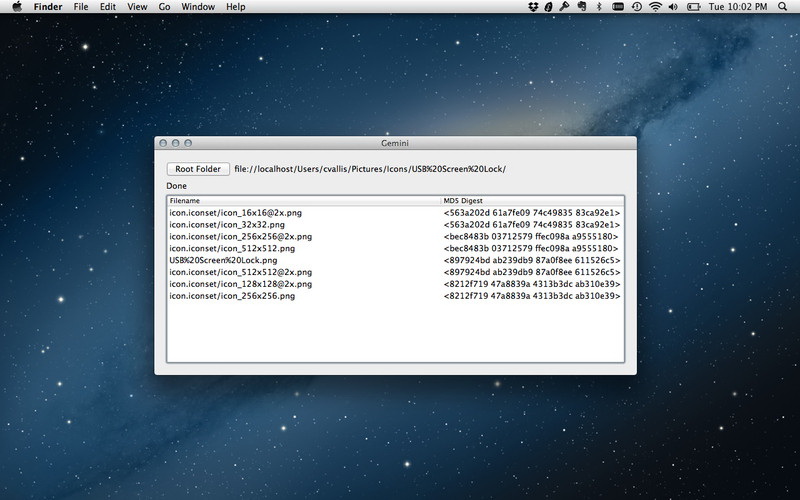800x500 pixels.
Task: Click the Time Machine status icon
Action: coord(636,7)
